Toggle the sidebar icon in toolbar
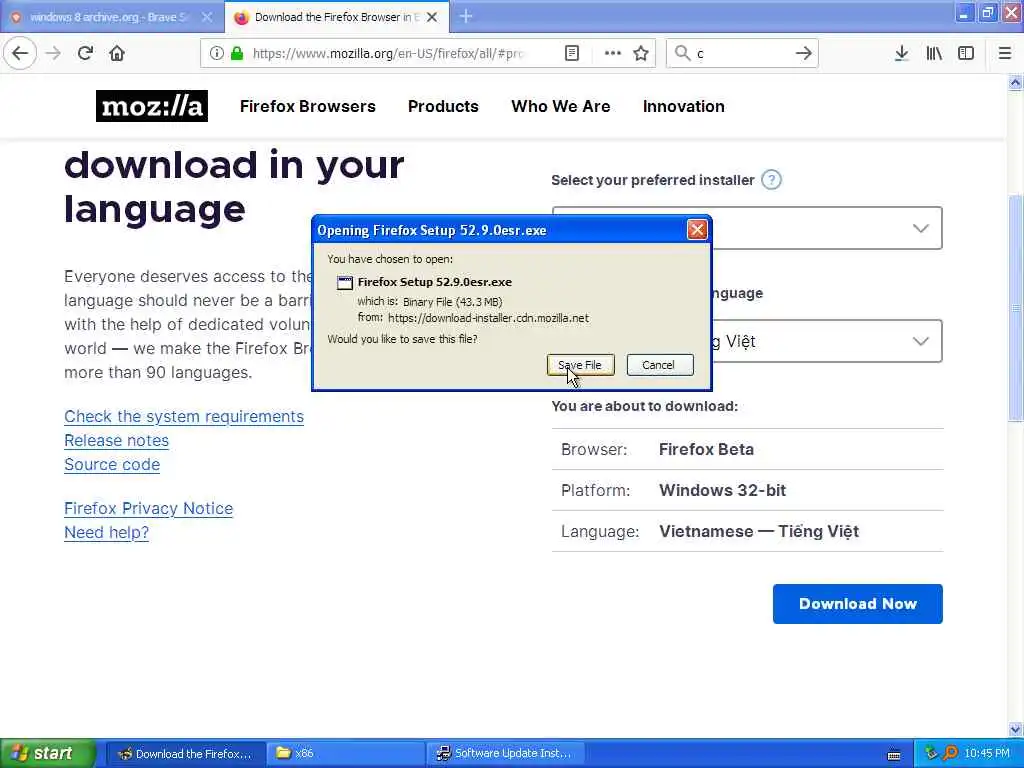This screenshot has height=768, width=1024. click(x=966, y=53)
